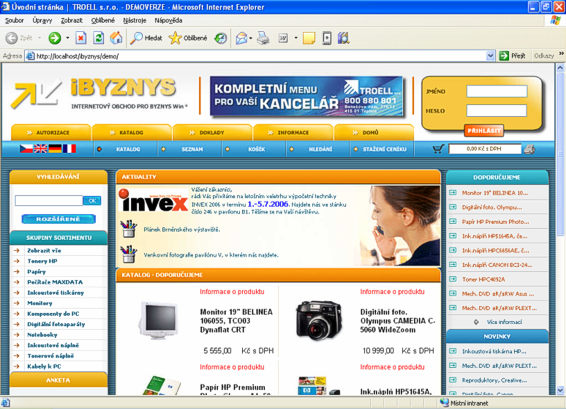566x409 pixels.
Task: Click the printer icon beside cart total
Action: pyautogui.click(x=530, y=149)
